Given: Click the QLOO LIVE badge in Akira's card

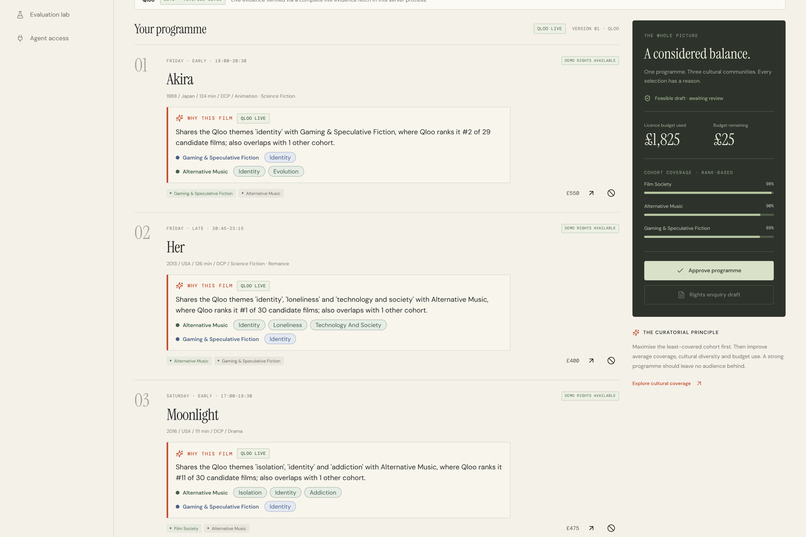Looking at the screenshot, I should coord(253,118).
